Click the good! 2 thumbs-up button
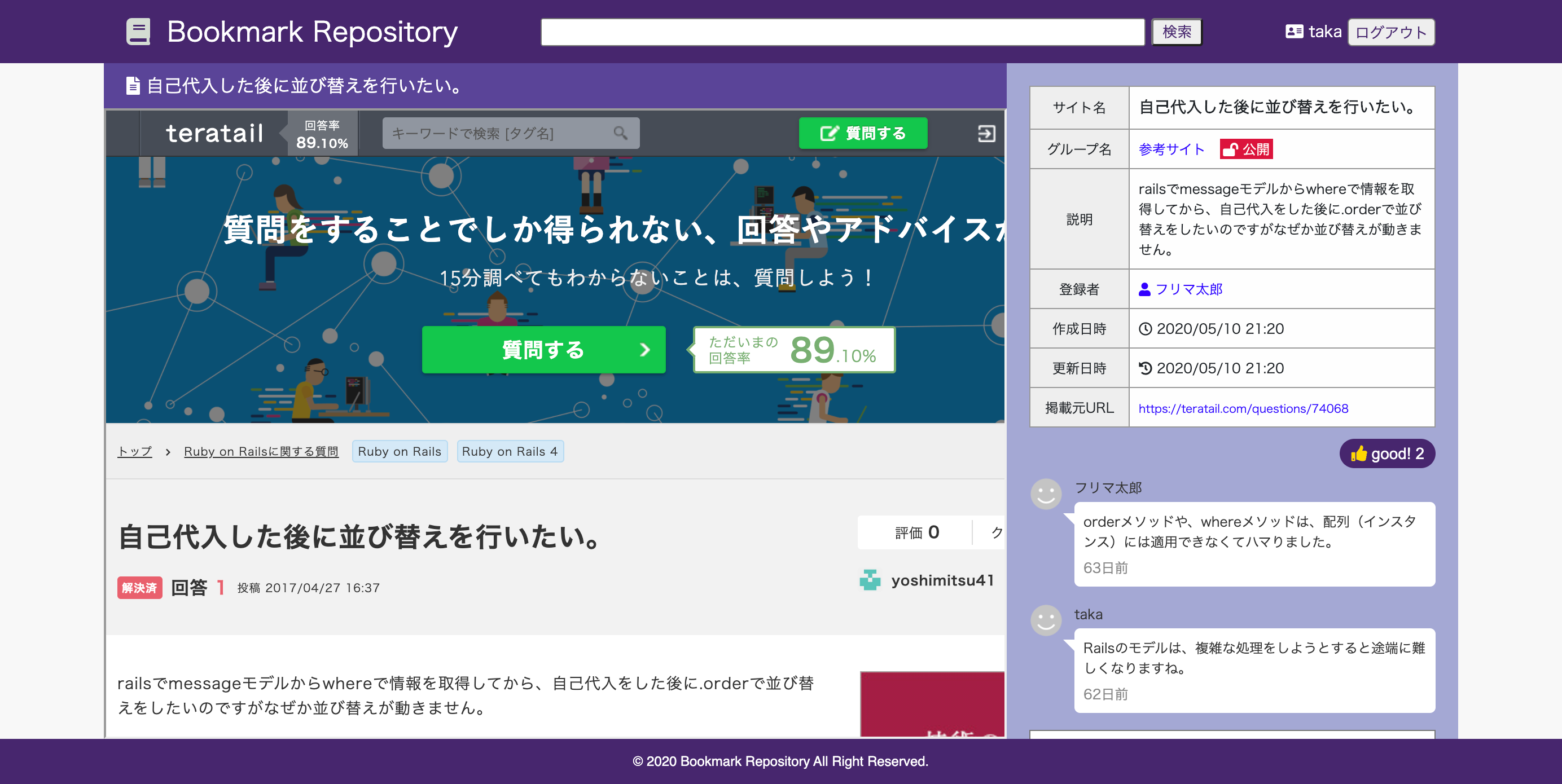This screenshot has width=1562, height=784. click(1387, 454)
